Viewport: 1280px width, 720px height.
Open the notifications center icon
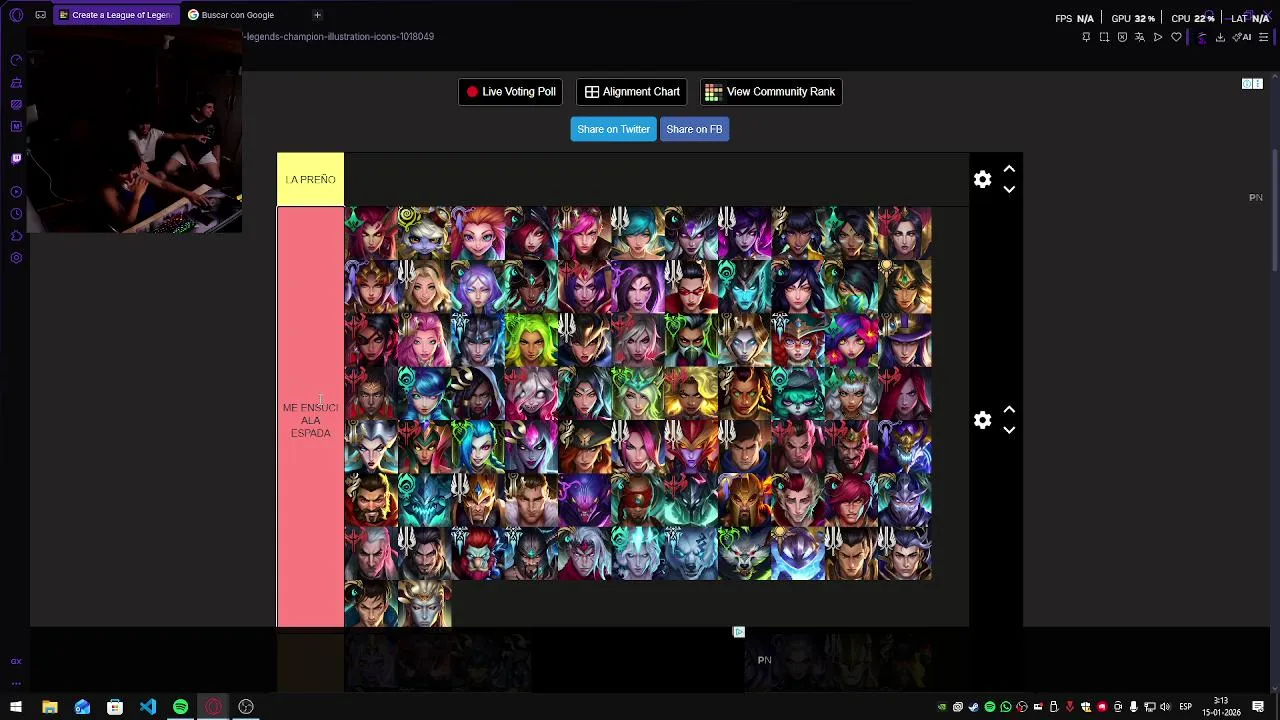coord(1259,707)
